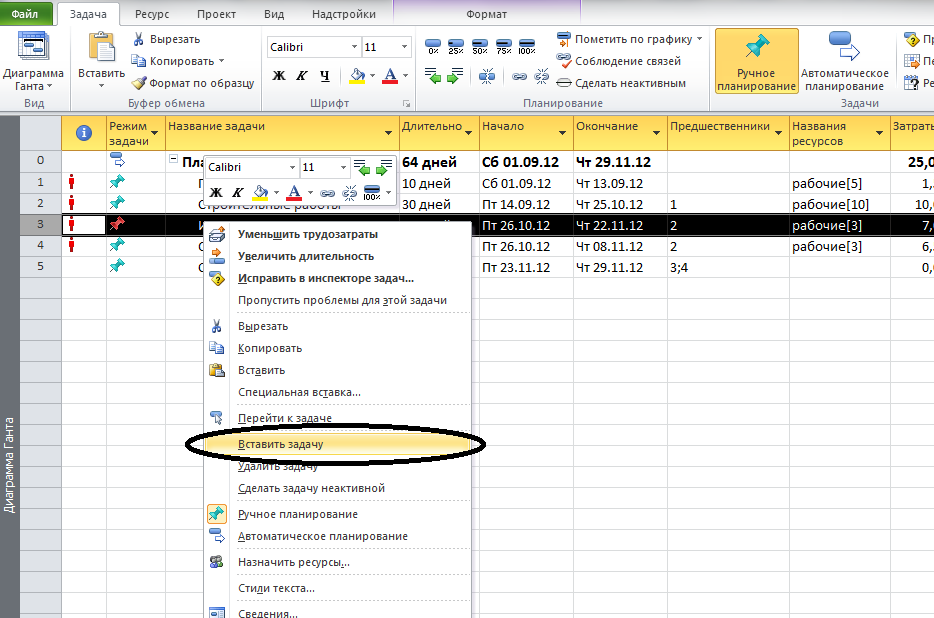This screenshot has width=934, height=618.
Task: Open the Шрифт group dialog launcher
Action: [407, 104]
